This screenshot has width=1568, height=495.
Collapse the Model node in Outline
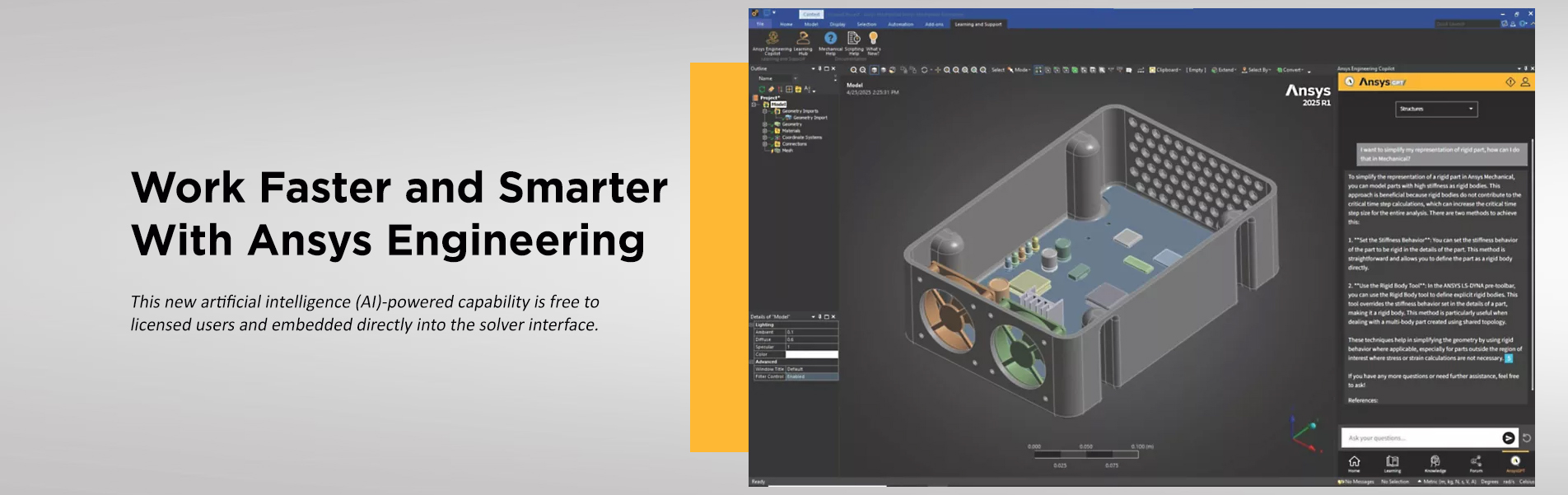point(754,105)
